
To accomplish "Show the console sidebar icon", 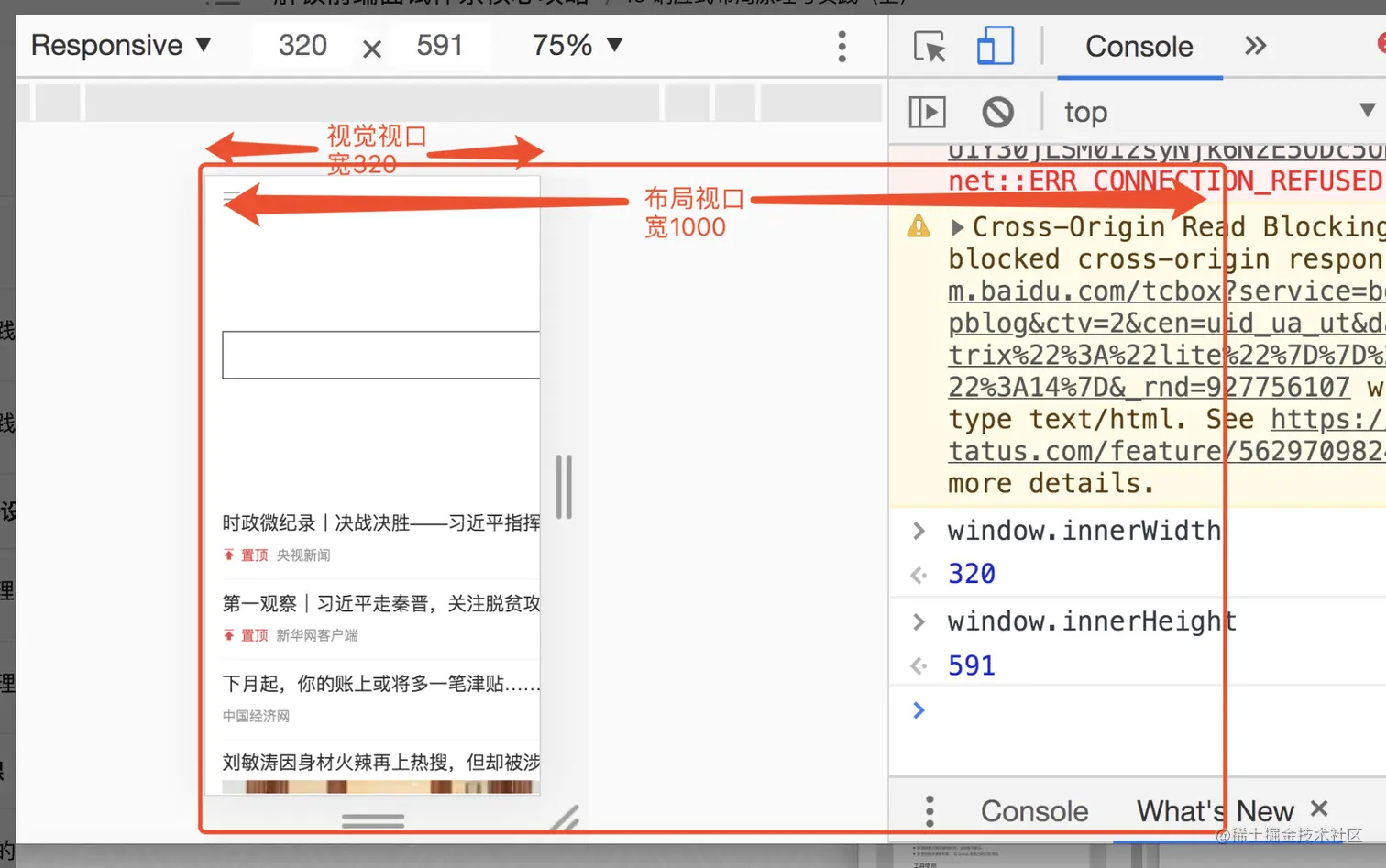I will point(927,112).
